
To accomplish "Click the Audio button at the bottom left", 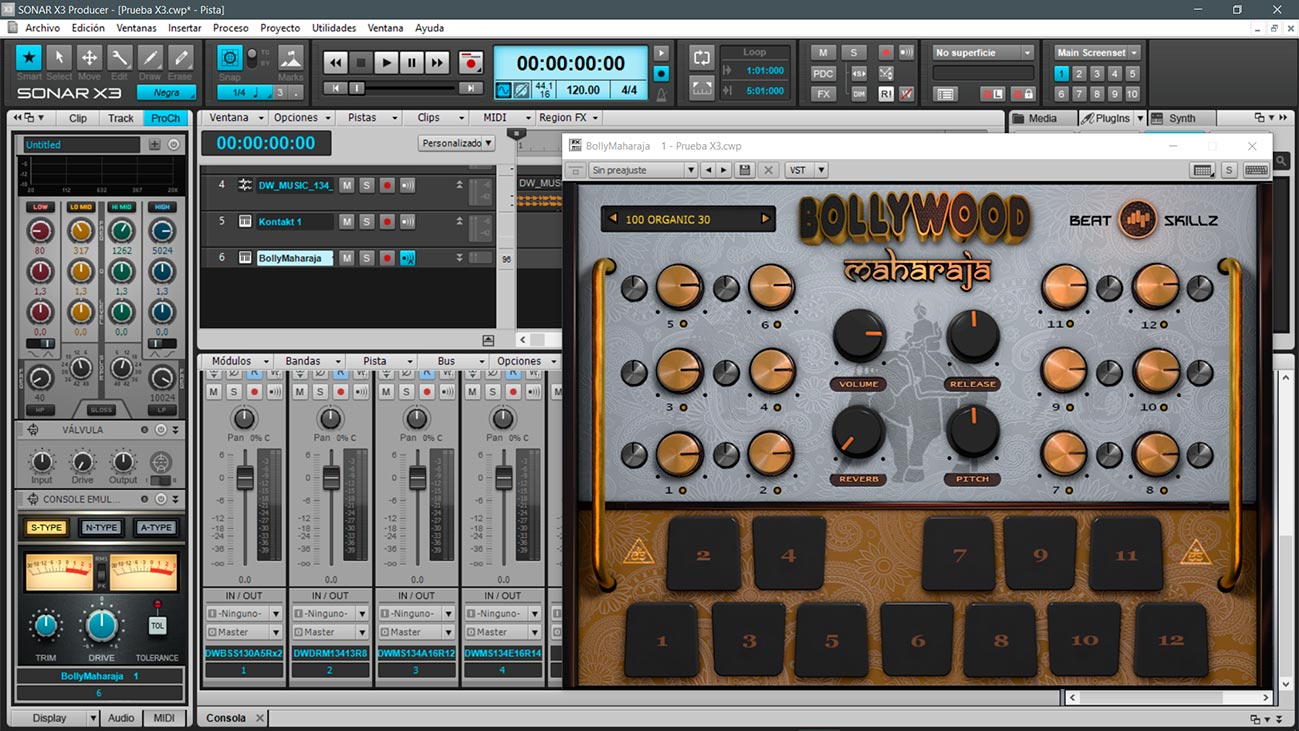I will coord(121,718).
